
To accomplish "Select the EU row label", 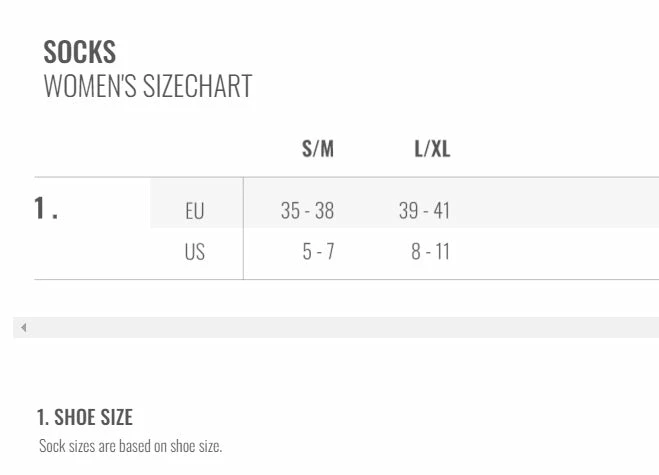I will (194, 211).
